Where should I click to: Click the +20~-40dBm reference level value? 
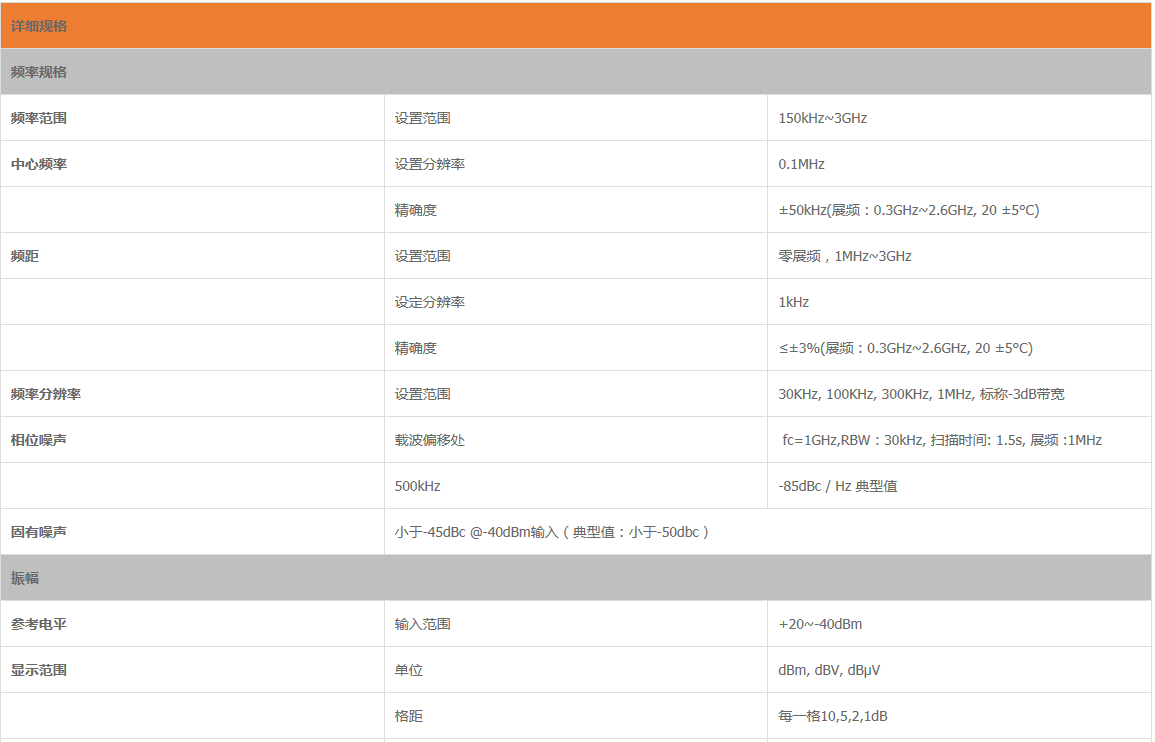[820, 624]
